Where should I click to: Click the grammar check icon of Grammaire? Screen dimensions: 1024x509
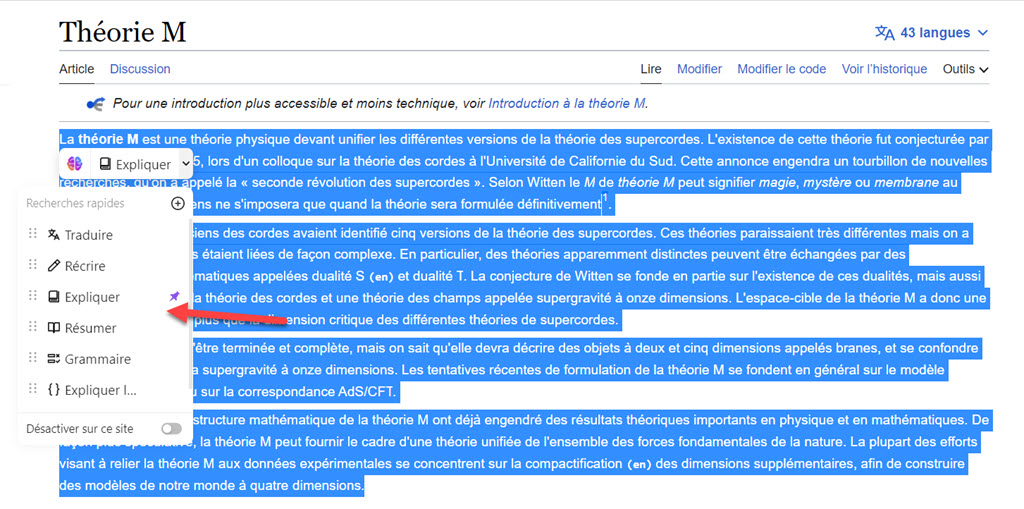pos(54,359)
